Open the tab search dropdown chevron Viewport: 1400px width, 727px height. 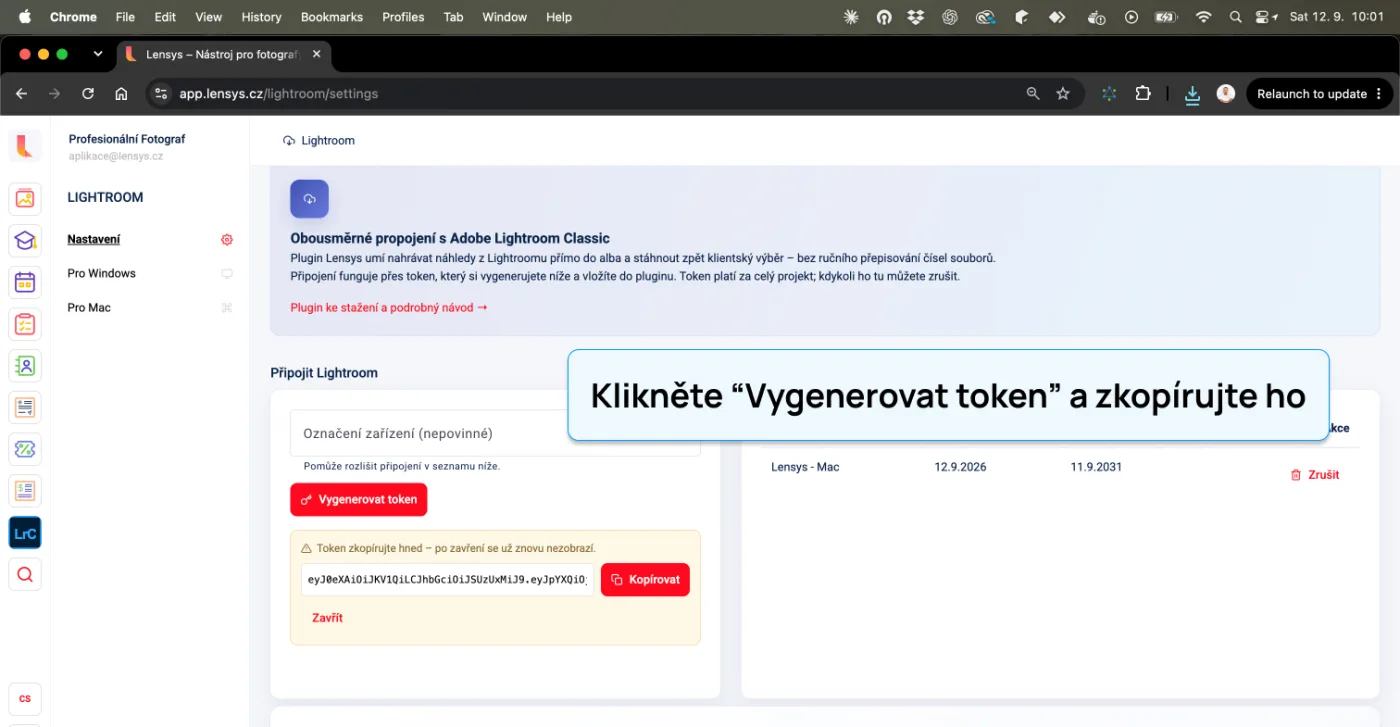(x=98, y=54)
